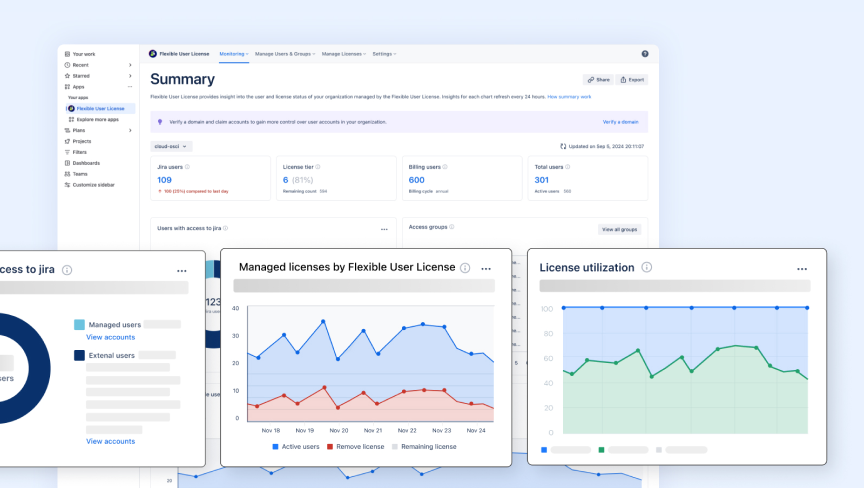The image size is (864, 488).
Task: Toggle Remove license legend series
Action: pyautogui.click(x=355, y=447)
